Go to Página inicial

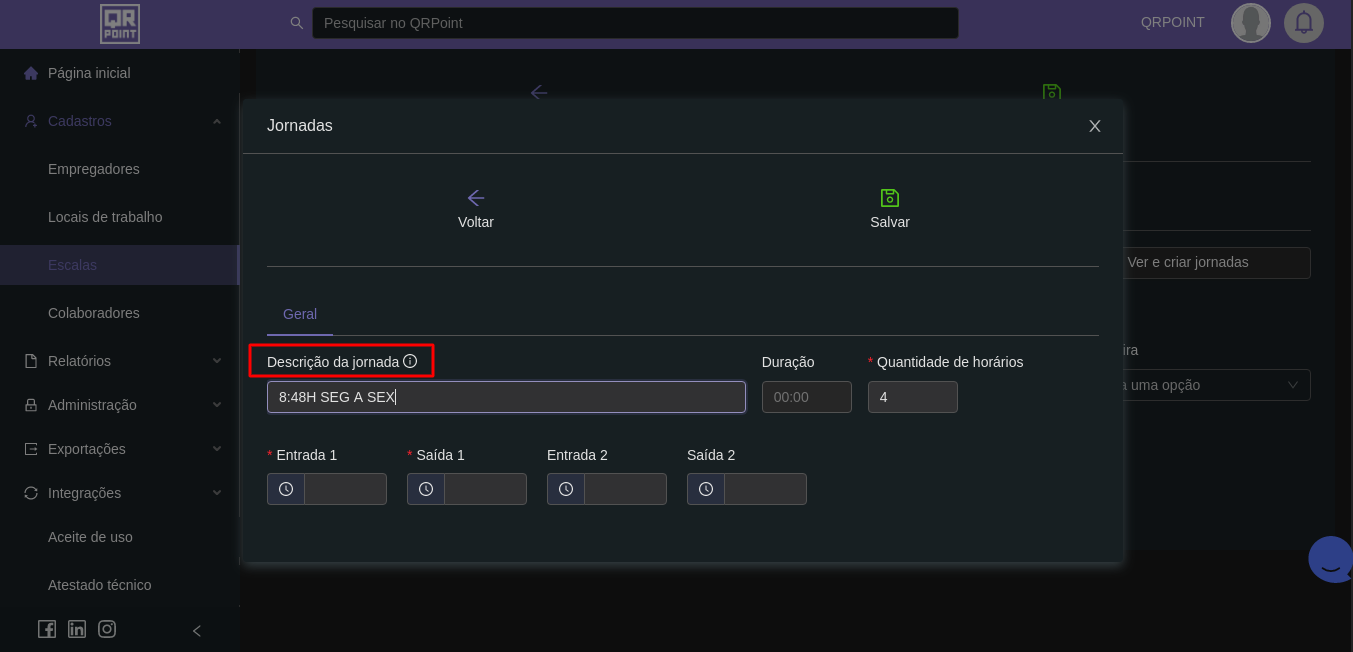(x=89, y=73)
